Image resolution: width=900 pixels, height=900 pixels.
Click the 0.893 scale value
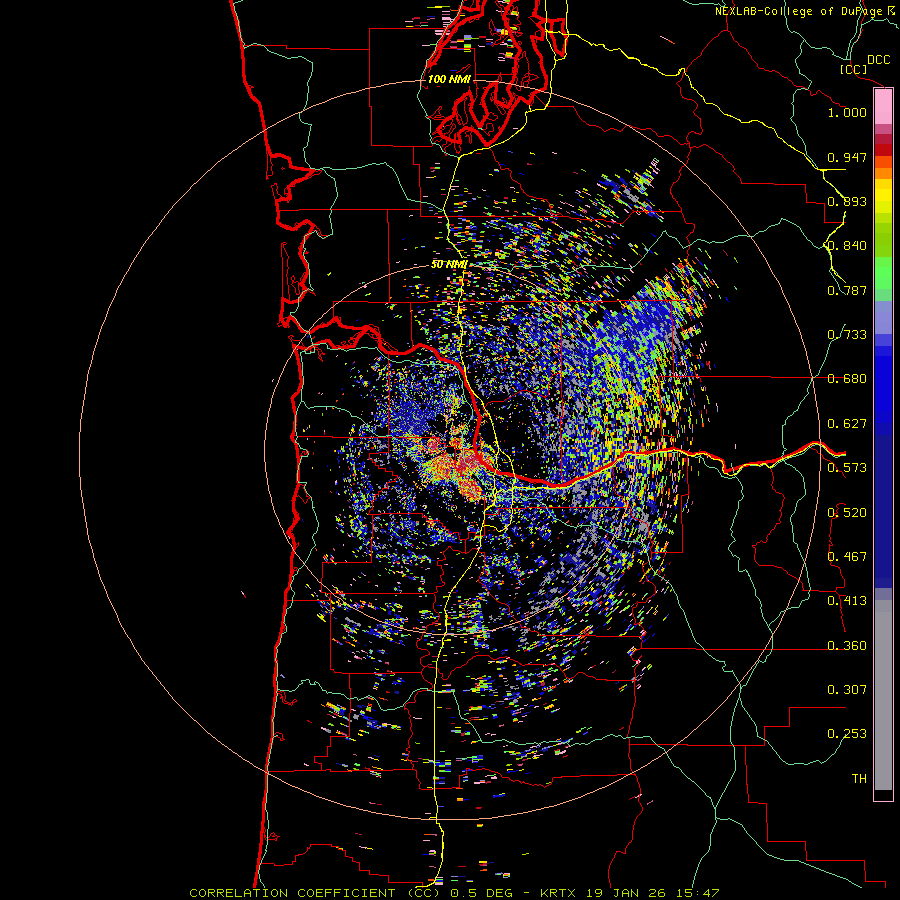pos(847,201)
